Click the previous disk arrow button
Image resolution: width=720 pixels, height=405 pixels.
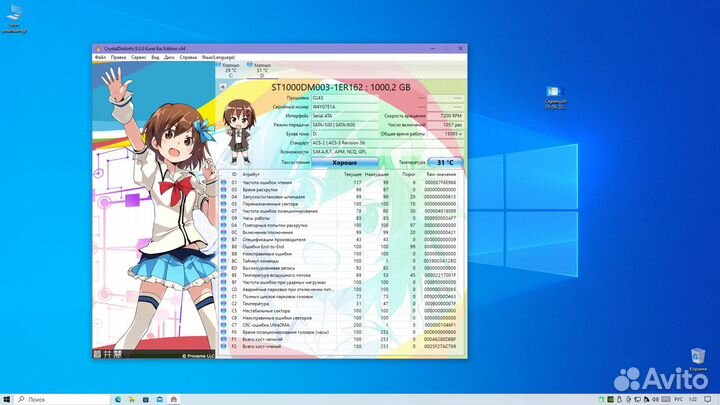(222, 87)
